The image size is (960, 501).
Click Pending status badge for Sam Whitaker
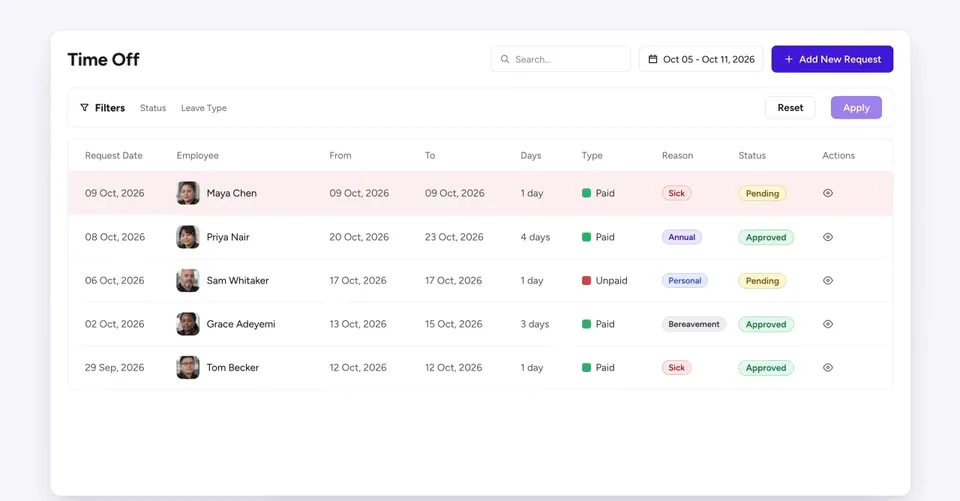(x=762, y=281)
